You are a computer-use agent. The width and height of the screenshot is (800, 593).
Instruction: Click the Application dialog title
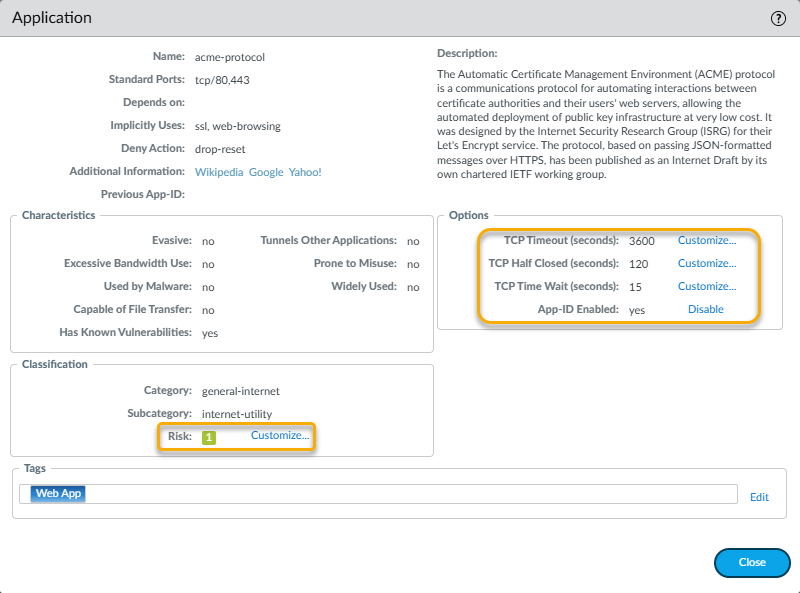pyautogui.click(x=52, y=18)
